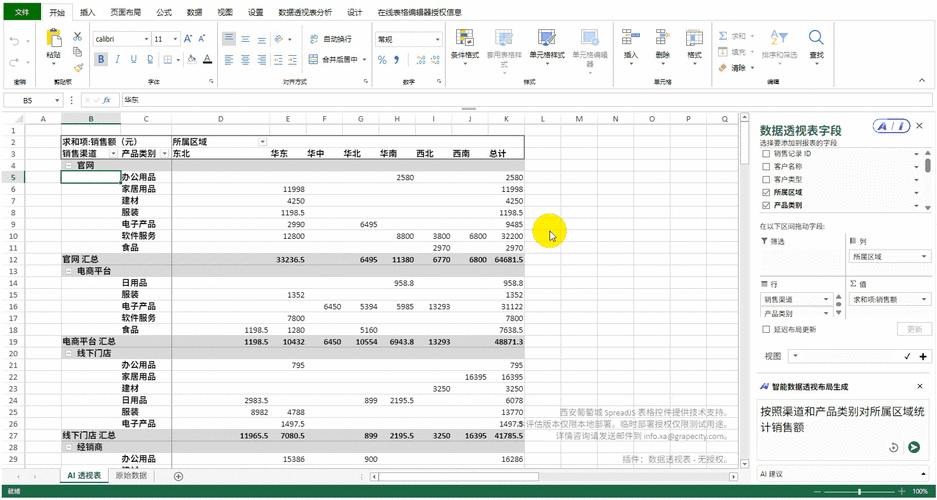Click the Undo arrow icon

[14, 41]
